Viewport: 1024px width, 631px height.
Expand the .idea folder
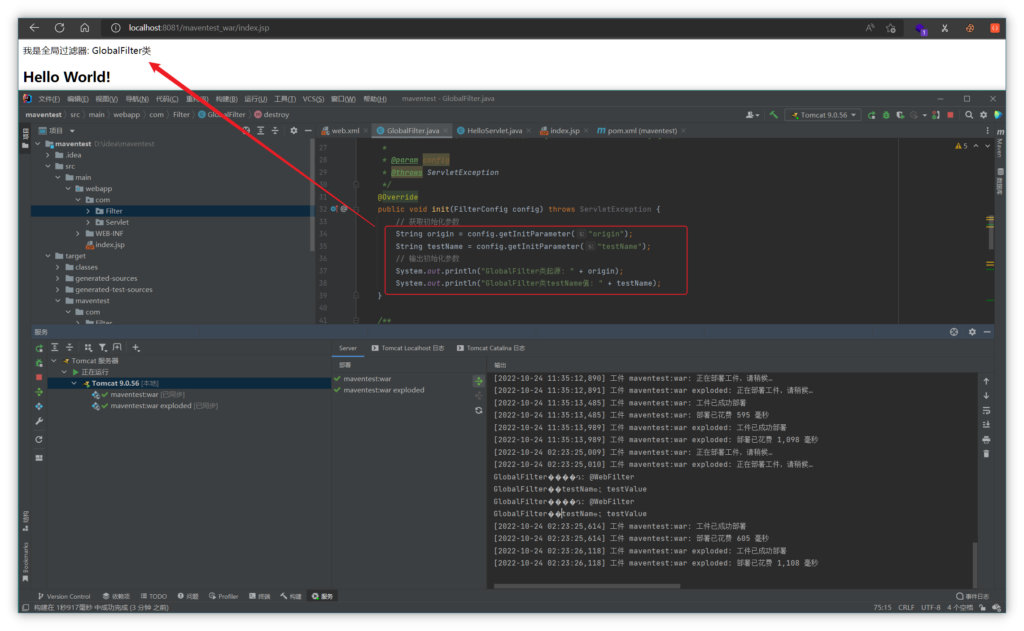tap(48, 155)
